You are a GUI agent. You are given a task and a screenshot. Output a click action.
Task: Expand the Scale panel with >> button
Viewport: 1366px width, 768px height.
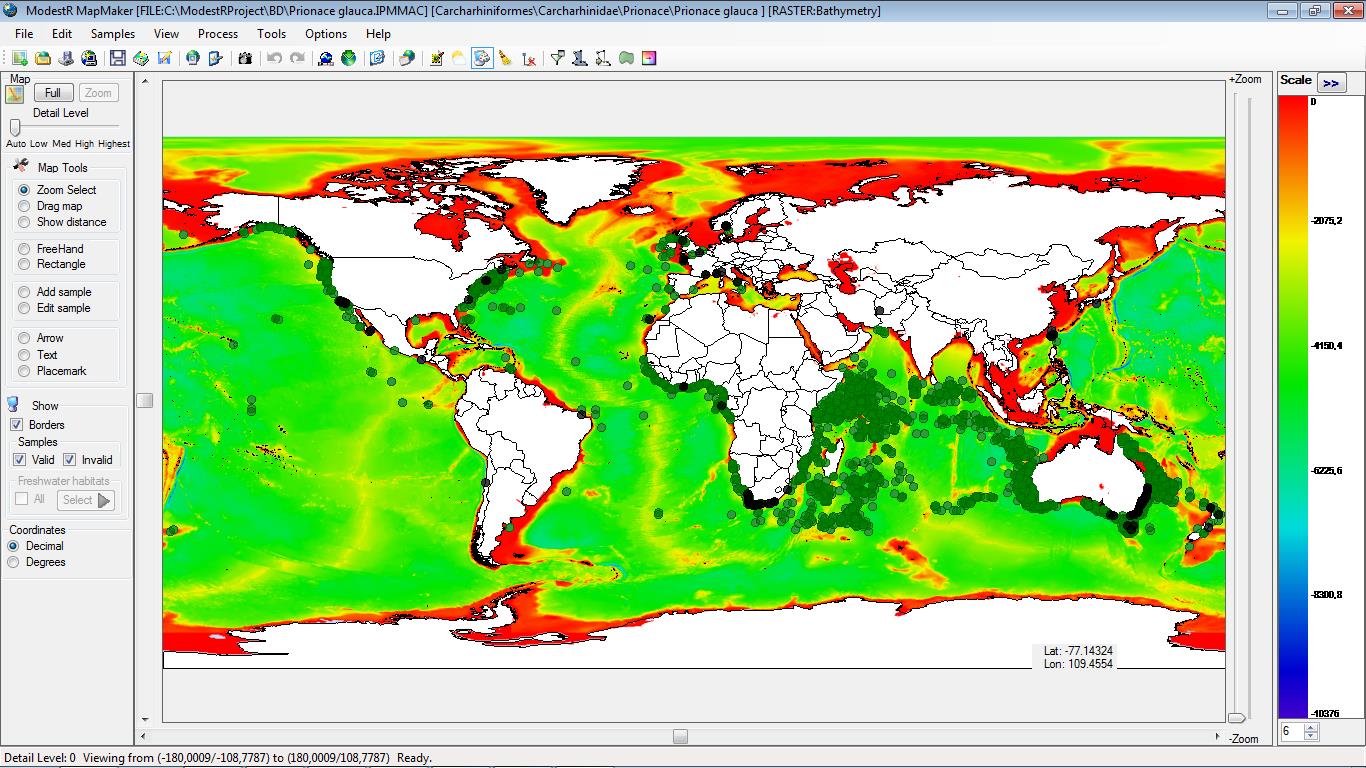[1331, 83]
